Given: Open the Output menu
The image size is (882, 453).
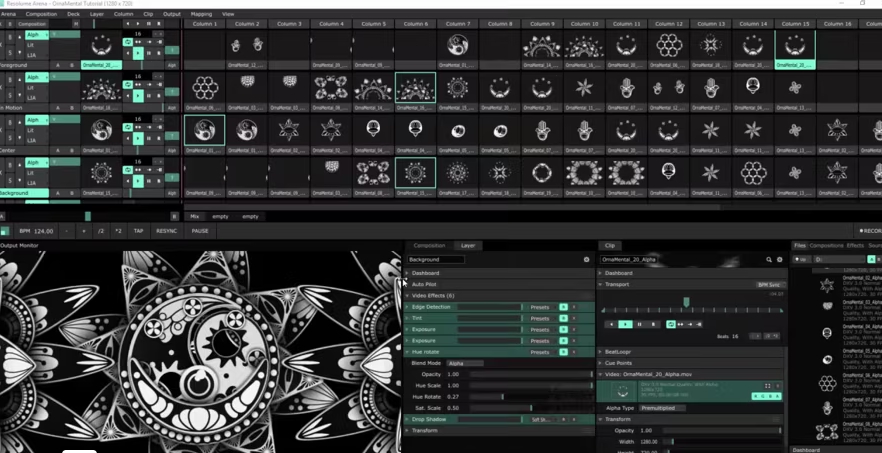Looking at the screenshot, I should coord(172,14).
